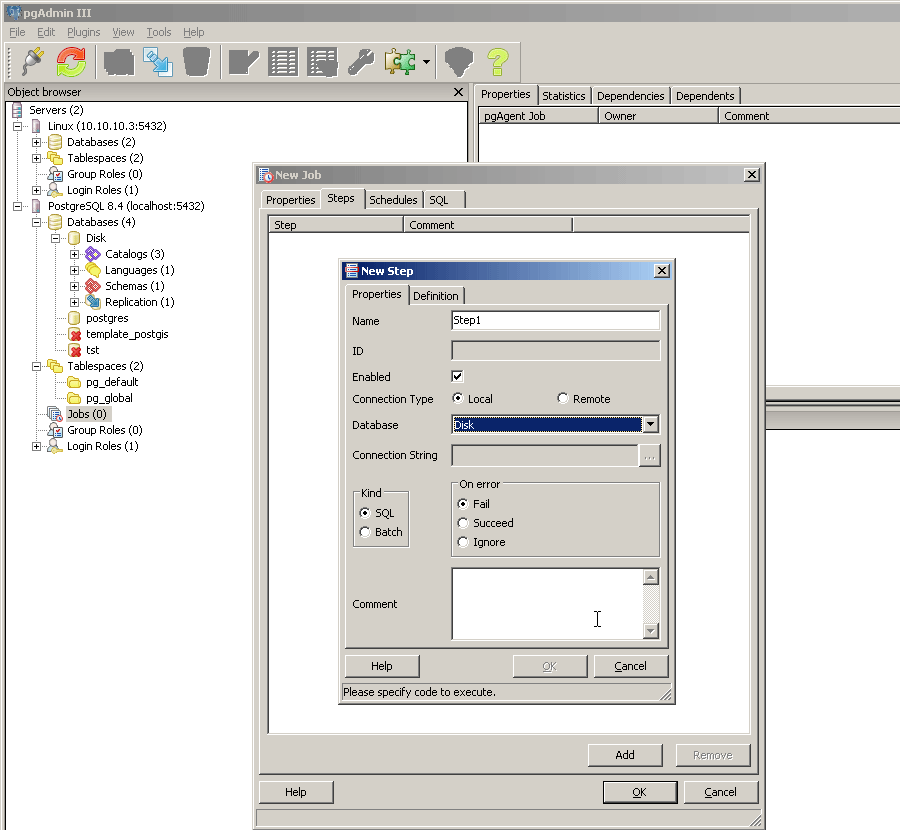Choose SQL kind radio button
Image resolution: width=900 pixels, height=830 pixels.
point(364,513)
